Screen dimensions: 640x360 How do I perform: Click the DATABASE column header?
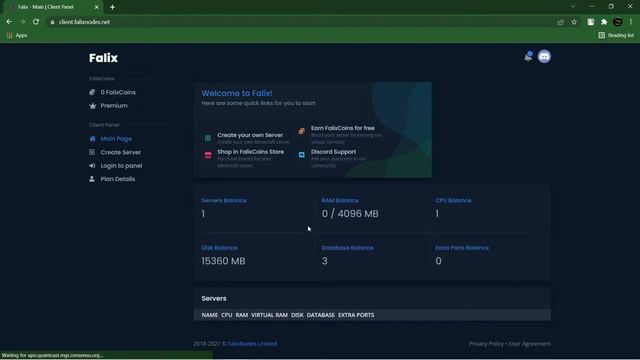[320, 315]
